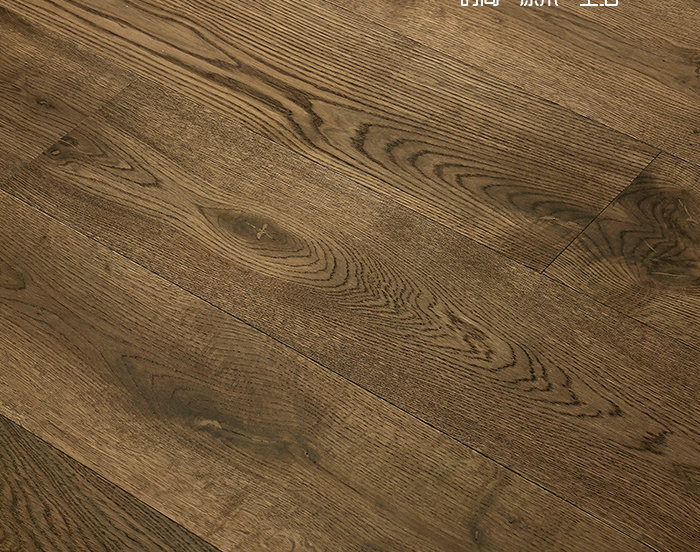Click the light cross mark inside the center knot
Screen dimensions: 700x552
262,231
